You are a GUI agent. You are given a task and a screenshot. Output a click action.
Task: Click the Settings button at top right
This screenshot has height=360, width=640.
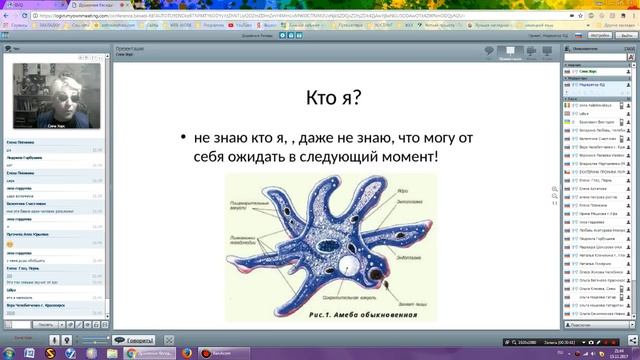600,36
